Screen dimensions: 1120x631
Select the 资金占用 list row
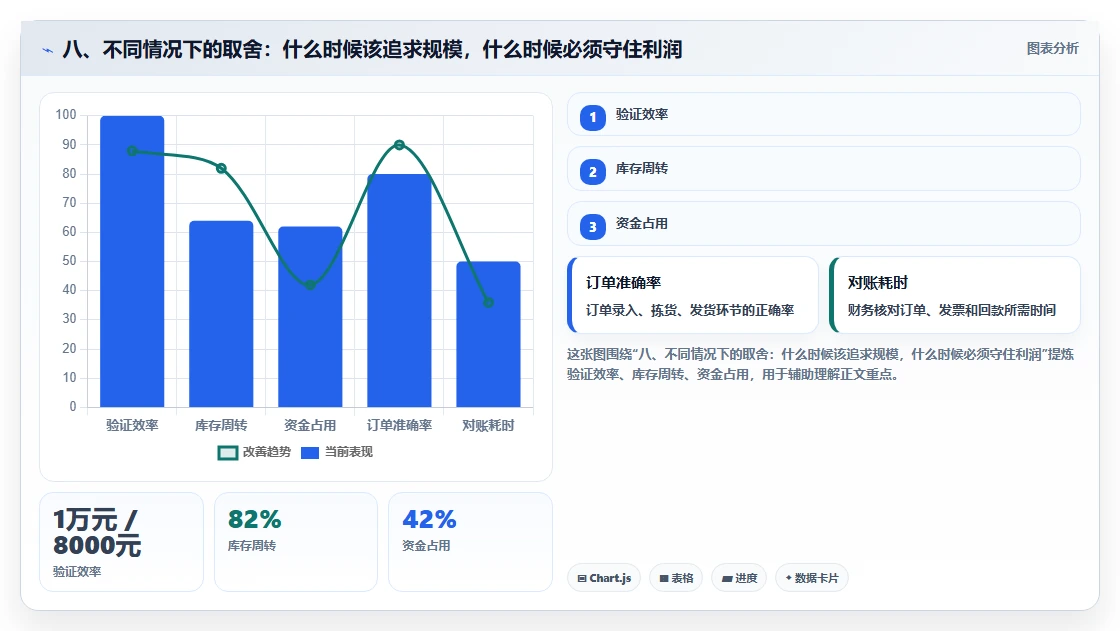(824, 224)
